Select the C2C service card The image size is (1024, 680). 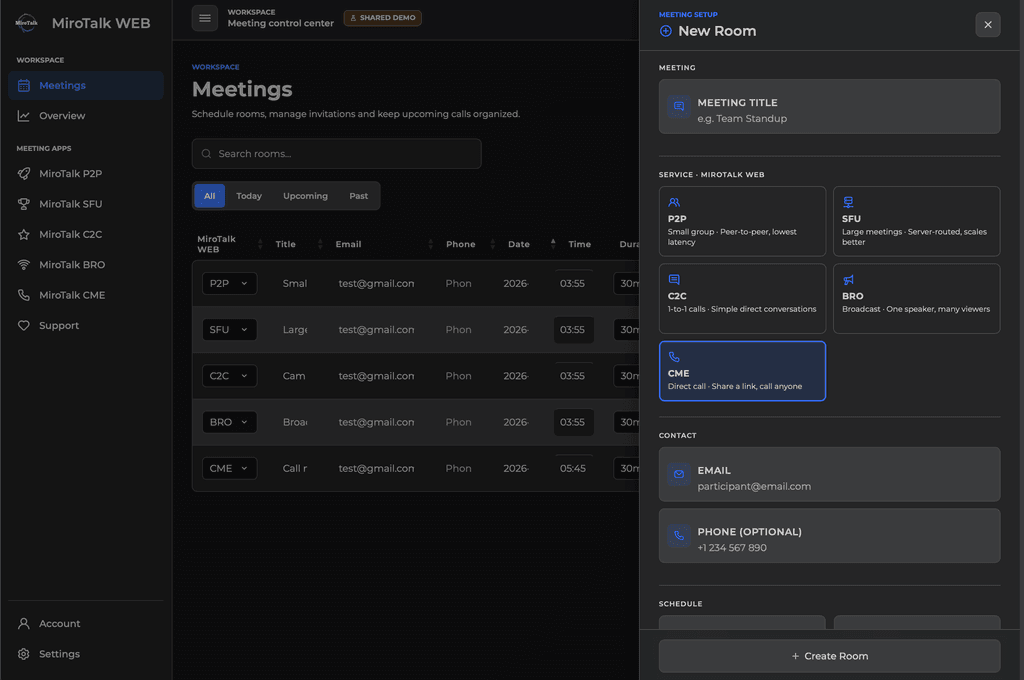743,299
